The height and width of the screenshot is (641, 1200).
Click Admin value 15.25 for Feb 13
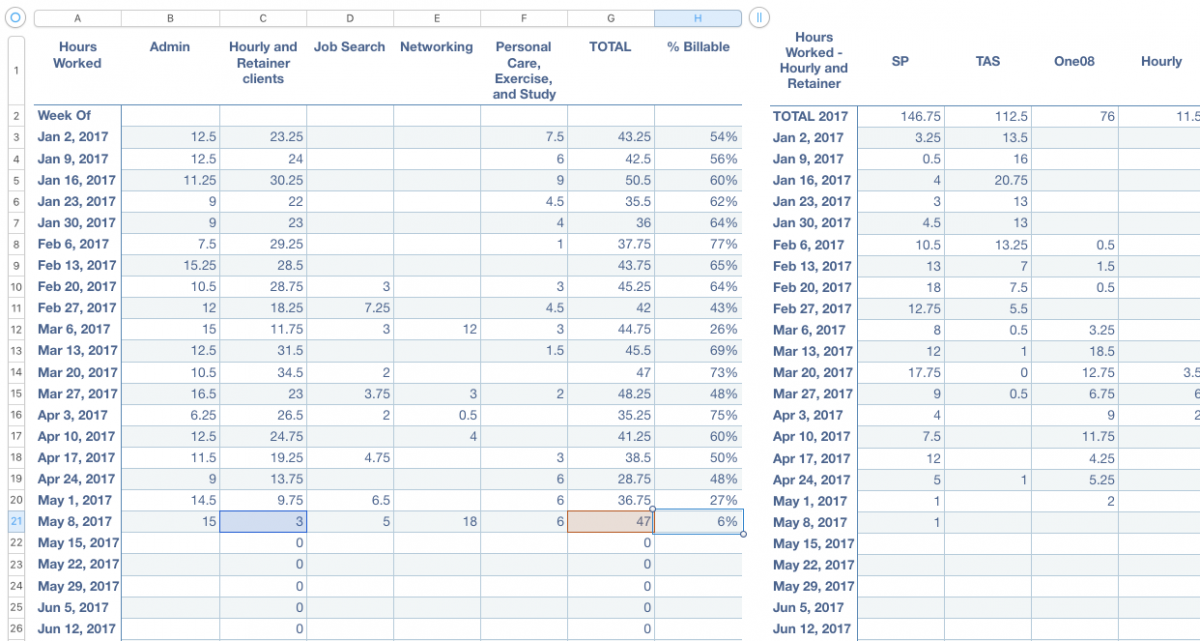tap(170, 265)
